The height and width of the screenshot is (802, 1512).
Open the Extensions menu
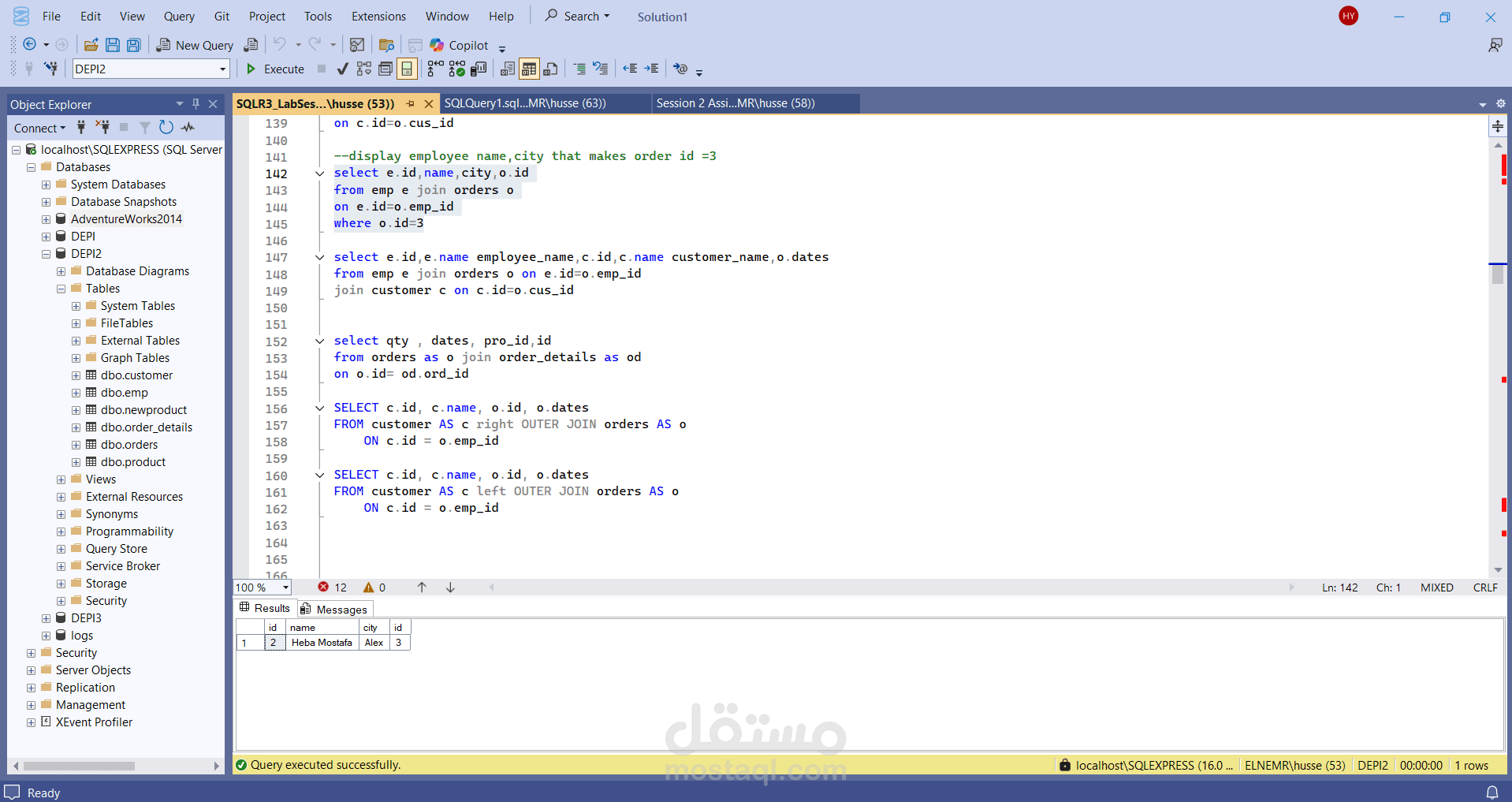(378, 16)
